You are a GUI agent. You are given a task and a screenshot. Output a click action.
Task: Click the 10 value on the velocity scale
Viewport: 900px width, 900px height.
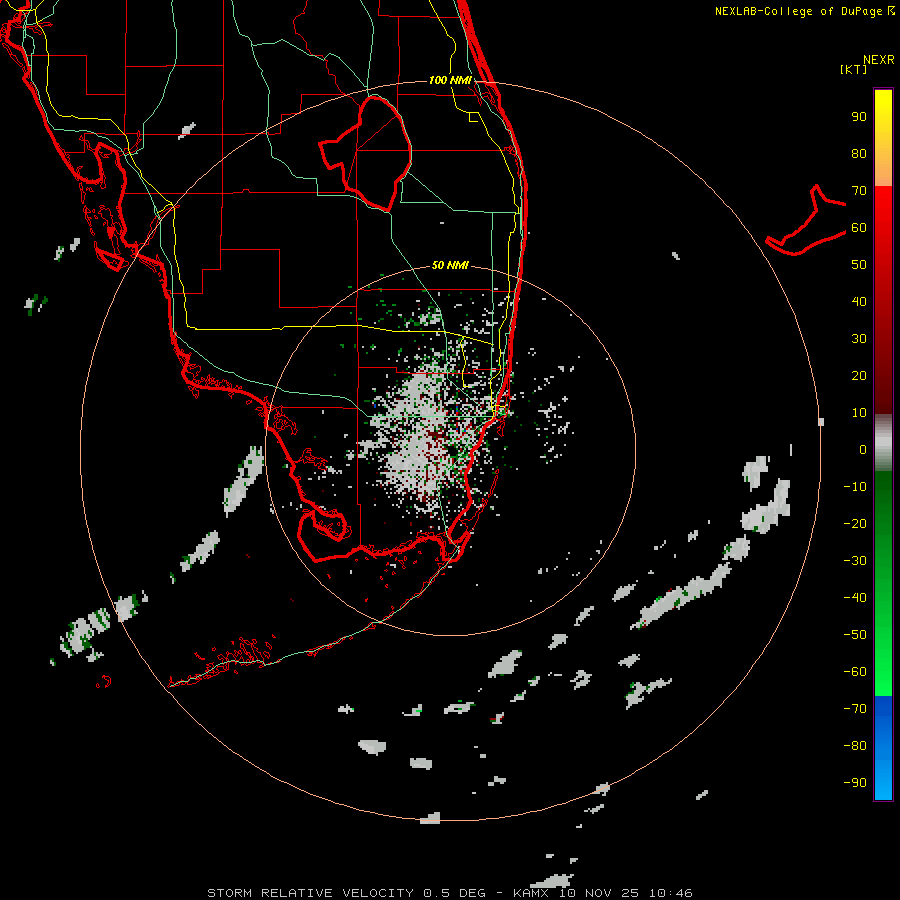(859, 413)
